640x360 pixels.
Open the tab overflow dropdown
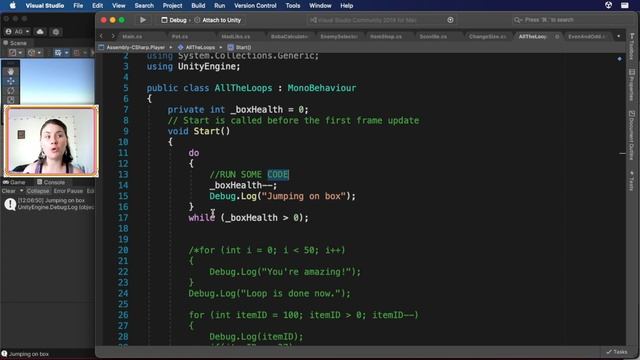click(x=618, y=36)
